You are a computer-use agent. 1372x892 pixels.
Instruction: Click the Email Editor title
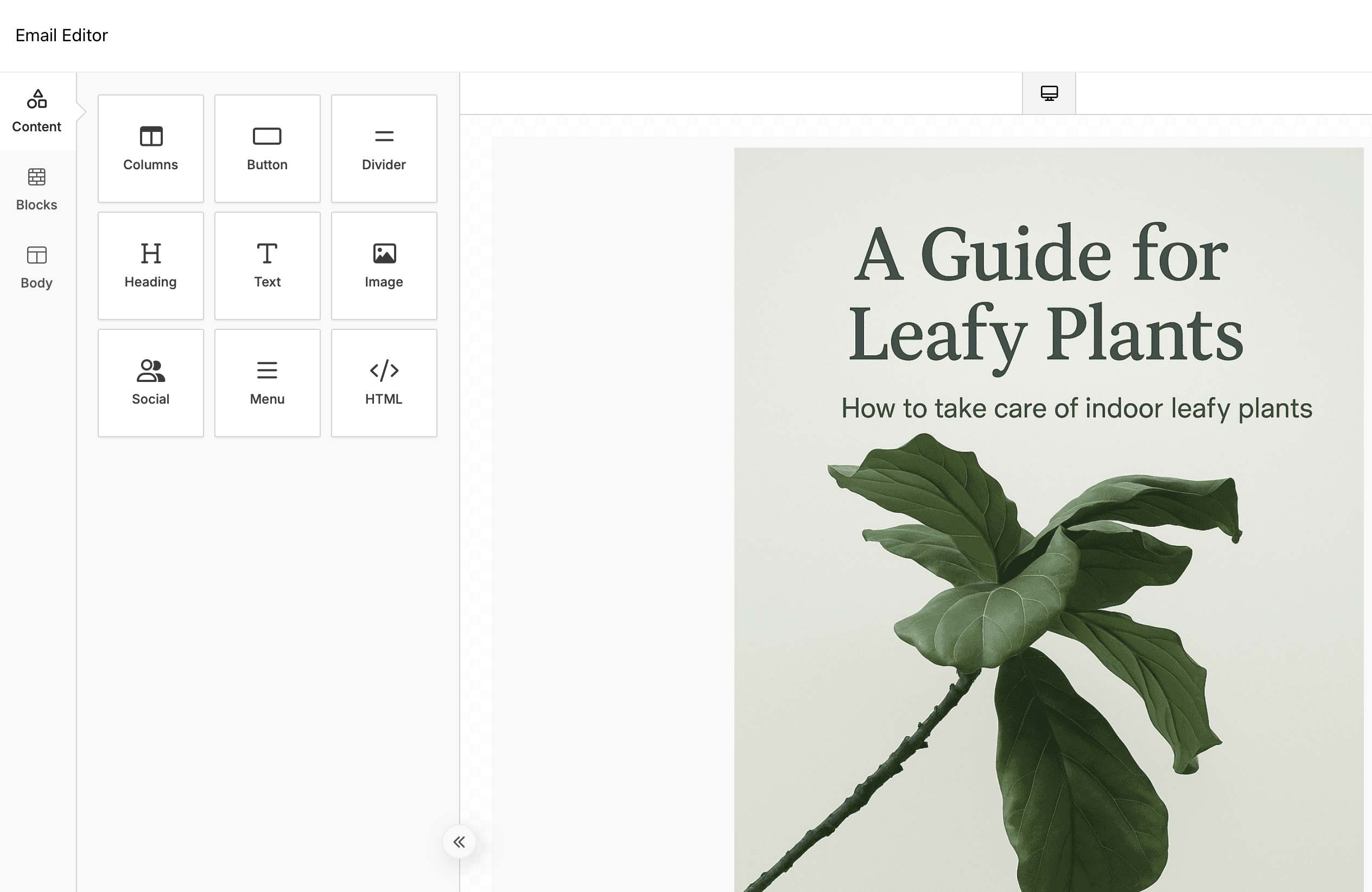click(x=61, y=35)
